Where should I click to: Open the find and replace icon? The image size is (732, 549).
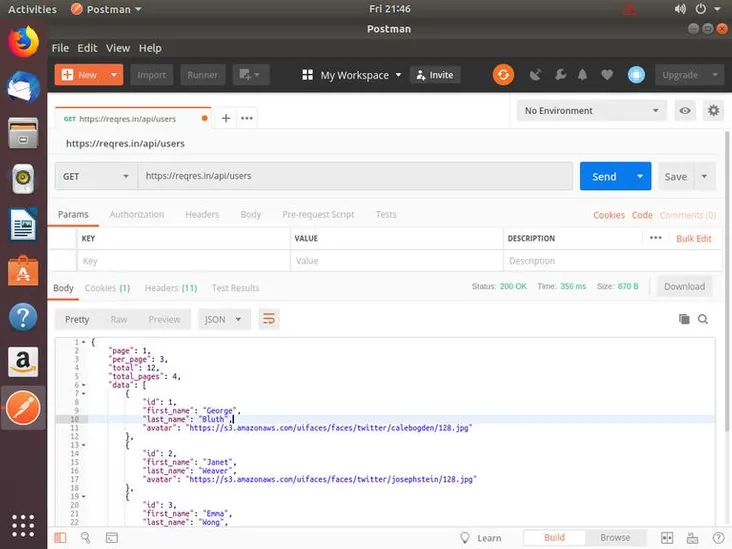(85, 538)
